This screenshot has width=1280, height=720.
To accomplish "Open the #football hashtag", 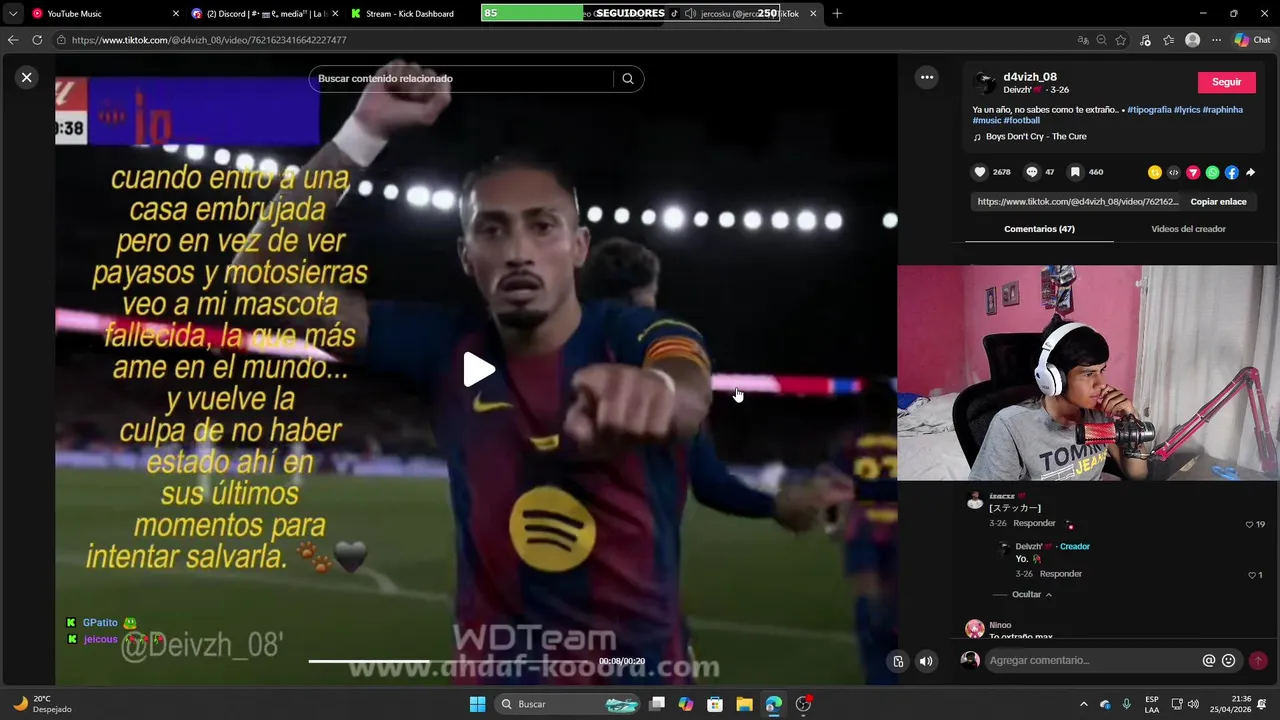I will point(1022,121).
